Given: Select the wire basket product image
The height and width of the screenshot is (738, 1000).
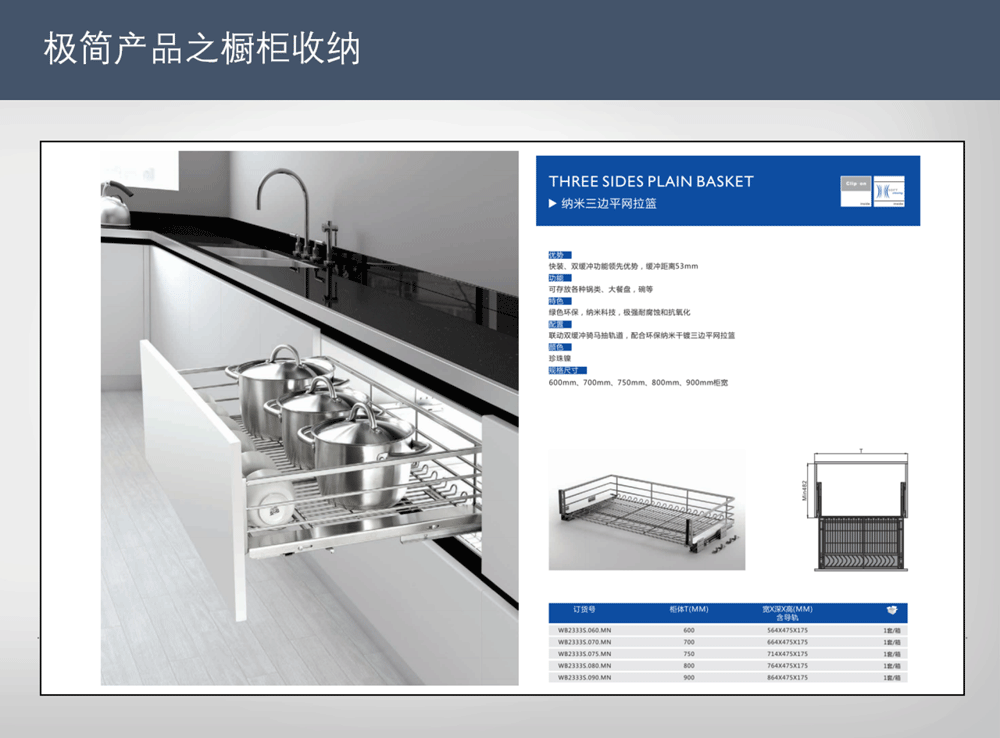Looking at the screenshot, I should tap(647, 510).
